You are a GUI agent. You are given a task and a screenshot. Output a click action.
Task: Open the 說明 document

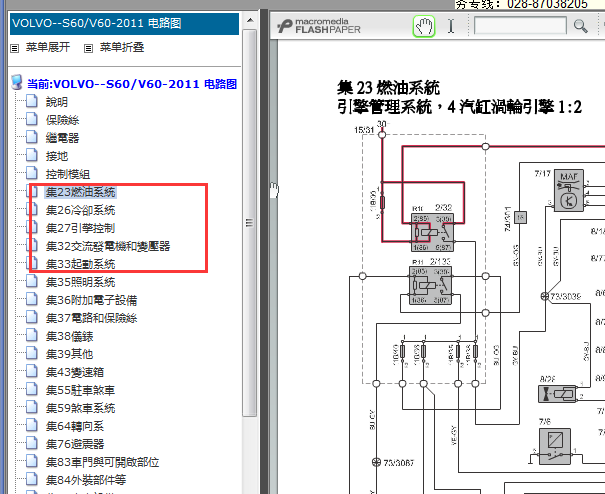pos(57,102)
